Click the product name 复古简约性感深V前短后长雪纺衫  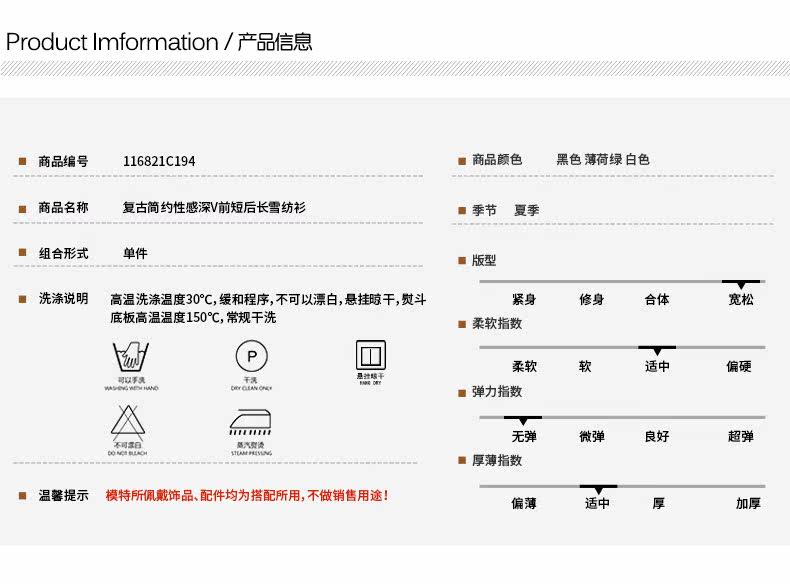pos(214,208)
